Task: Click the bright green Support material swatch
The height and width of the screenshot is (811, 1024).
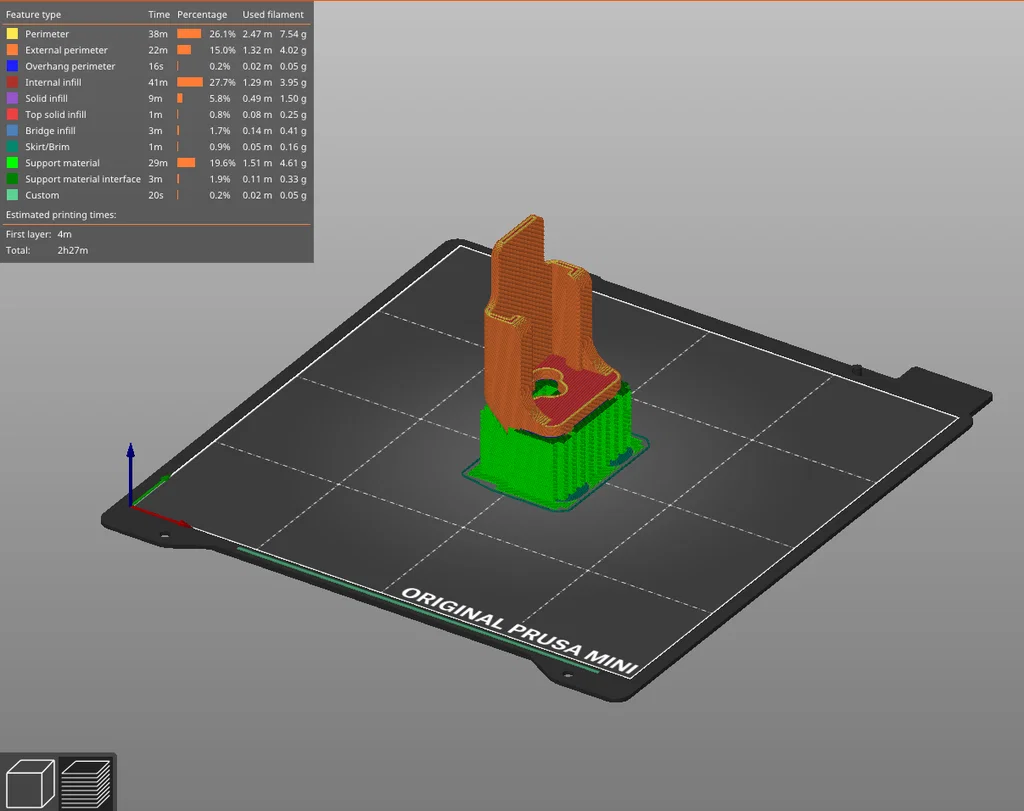Action: pyautogui.click(x=12, y=163)
